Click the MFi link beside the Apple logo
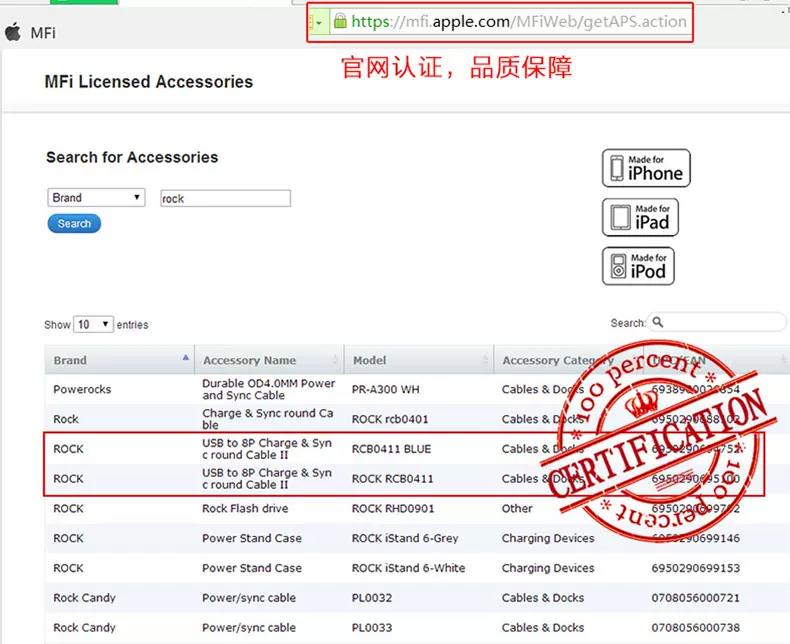The height and width of the screenshot is (644, 790). (x=43, y=33)
